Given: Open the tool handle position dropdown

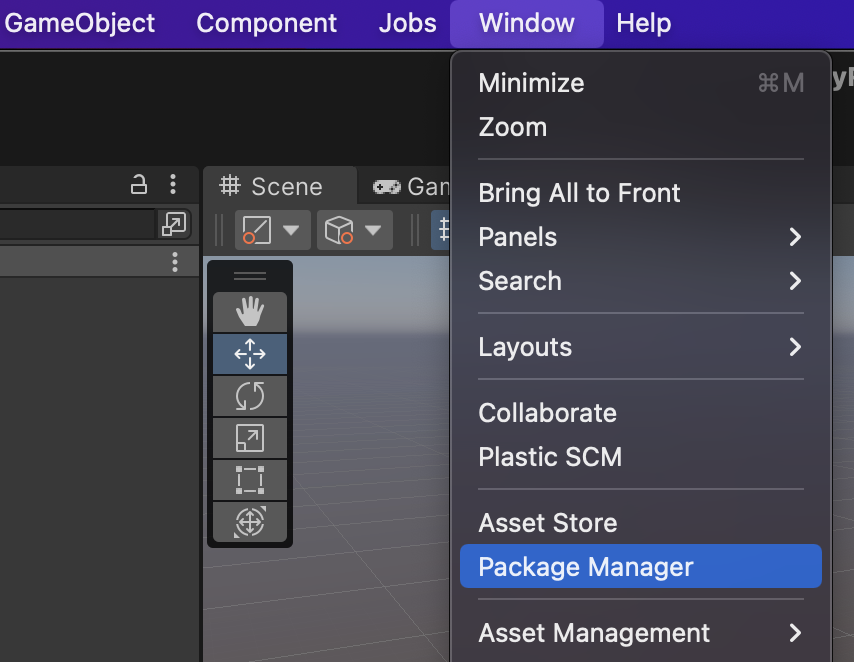Looking at the screenshot, I should coord(268,230).
